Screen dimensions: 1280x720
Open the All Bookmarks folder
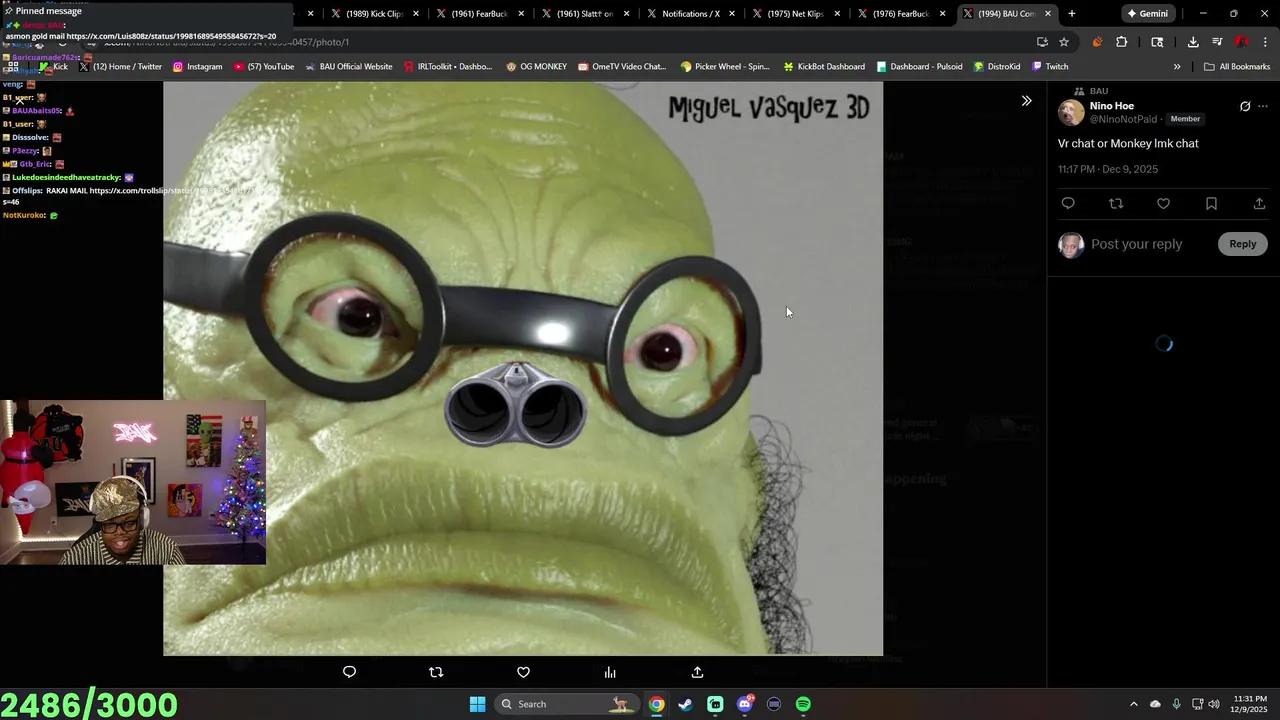(1237, 66)
